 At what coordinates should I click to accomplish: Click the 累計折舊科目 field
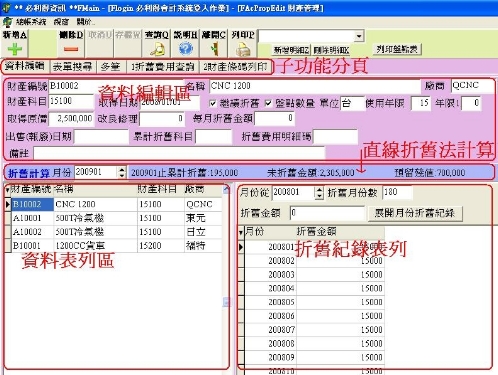click(213, 137)
